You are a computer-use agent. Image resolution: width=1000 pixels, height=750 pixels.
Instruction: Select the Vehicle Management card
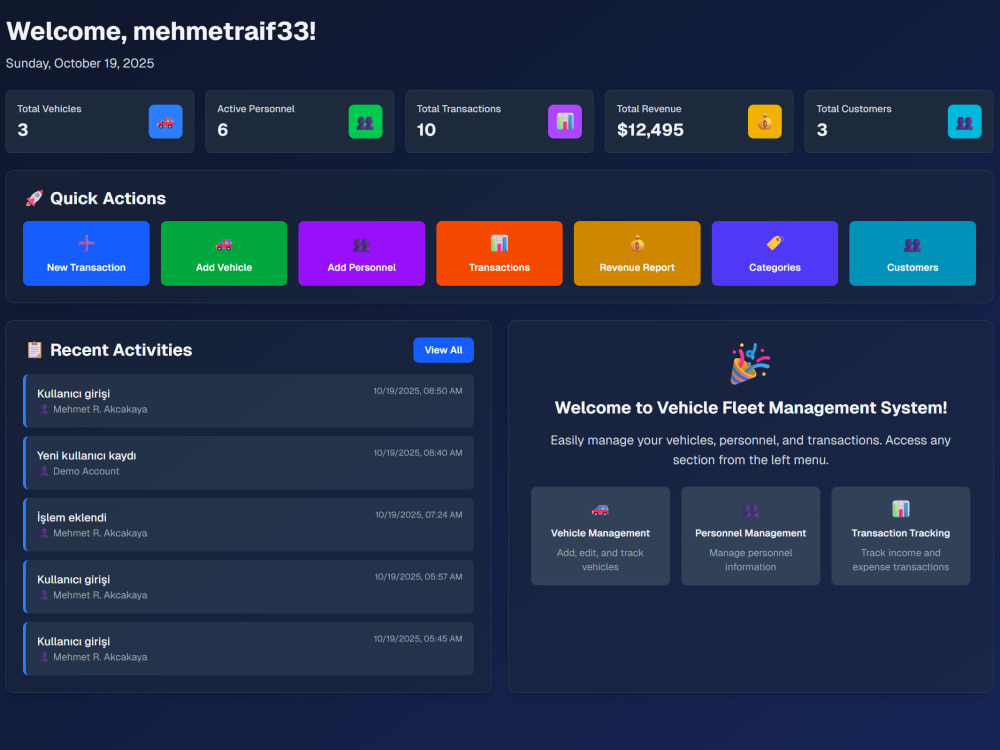coord(600,536)
